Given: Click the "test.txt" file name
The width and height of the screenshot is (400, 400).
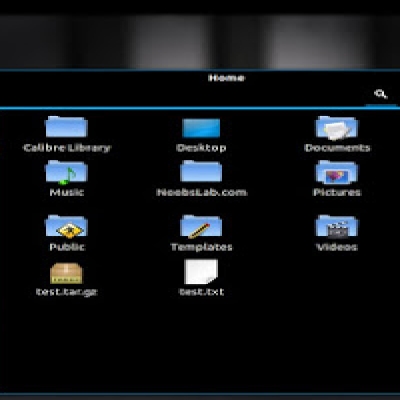Looking at the screenshot, I should pyautogui.click(x=201, y=292).
